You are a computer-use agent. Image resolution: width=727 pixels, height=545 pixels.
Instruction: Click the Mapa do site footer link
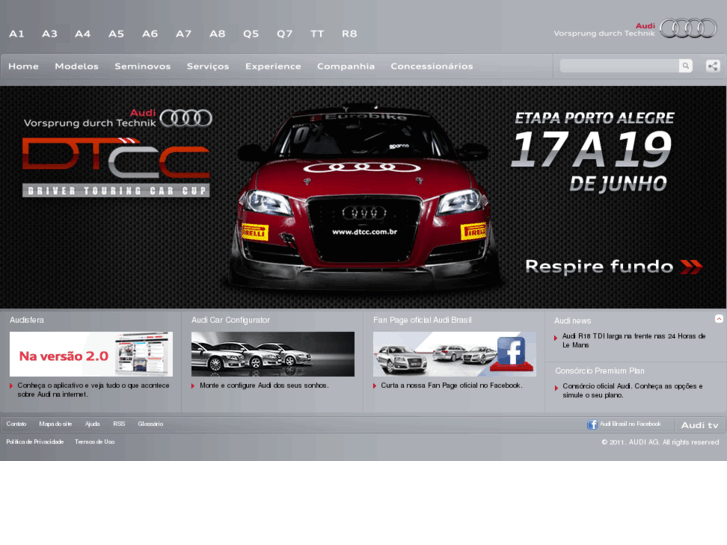pos(55,424)
